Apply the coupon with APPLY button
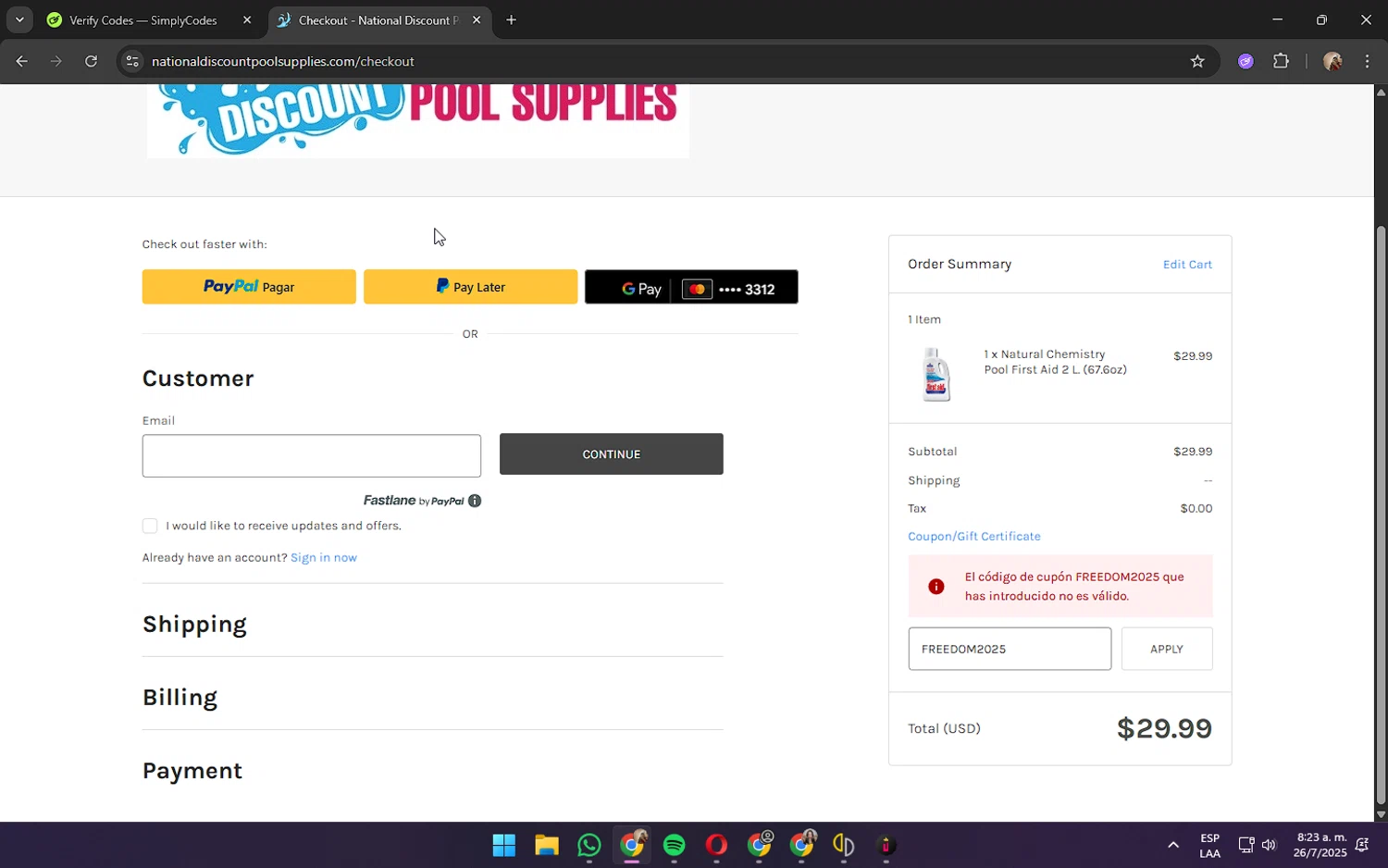Image resolution: width=1388 pixels, height=868 pixels. pyautogui.click(x=1167, y=649)
